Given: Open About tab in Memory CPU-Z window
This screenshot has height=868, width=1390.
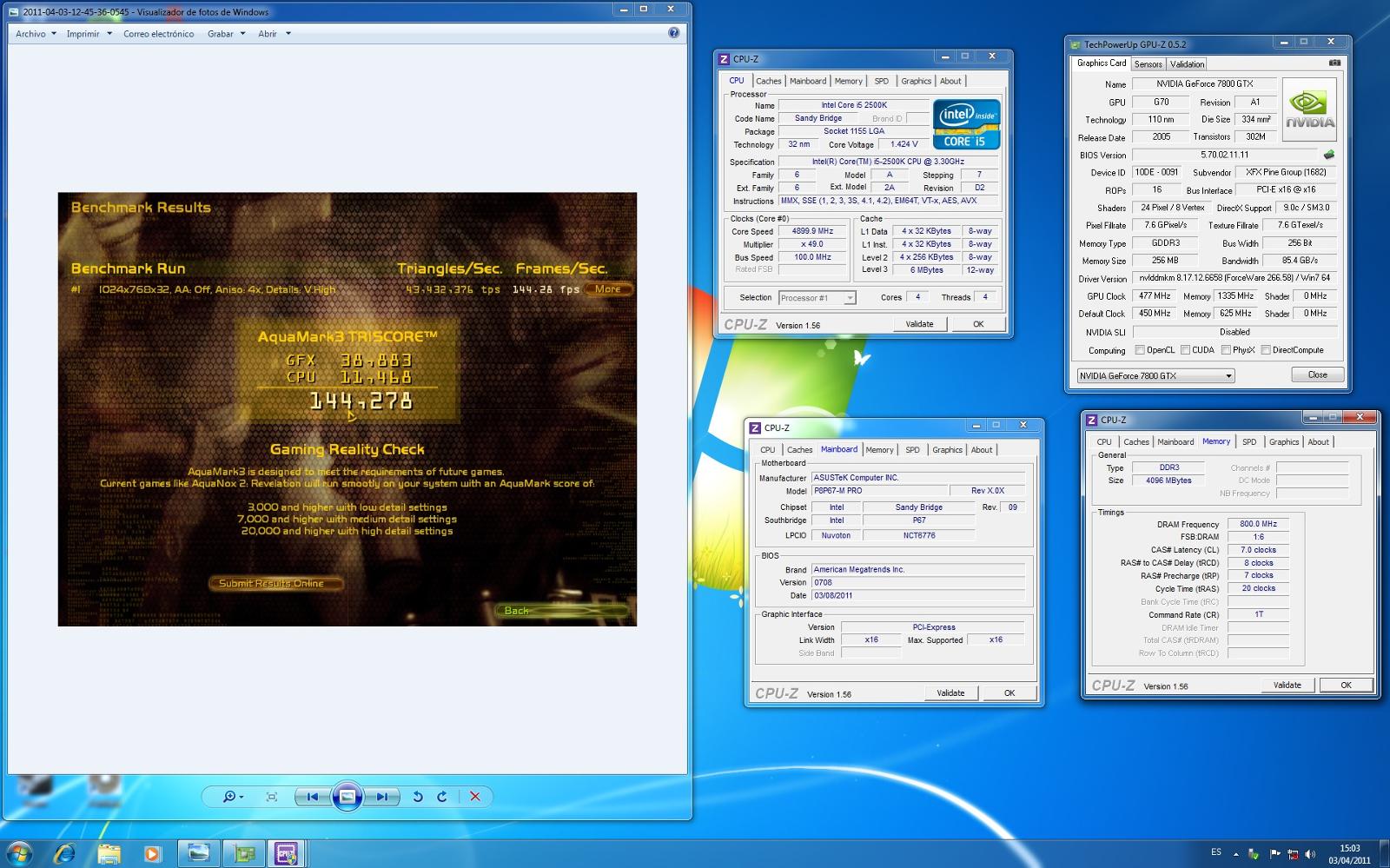Looking at the screenshot, I should pos(1318,442).
